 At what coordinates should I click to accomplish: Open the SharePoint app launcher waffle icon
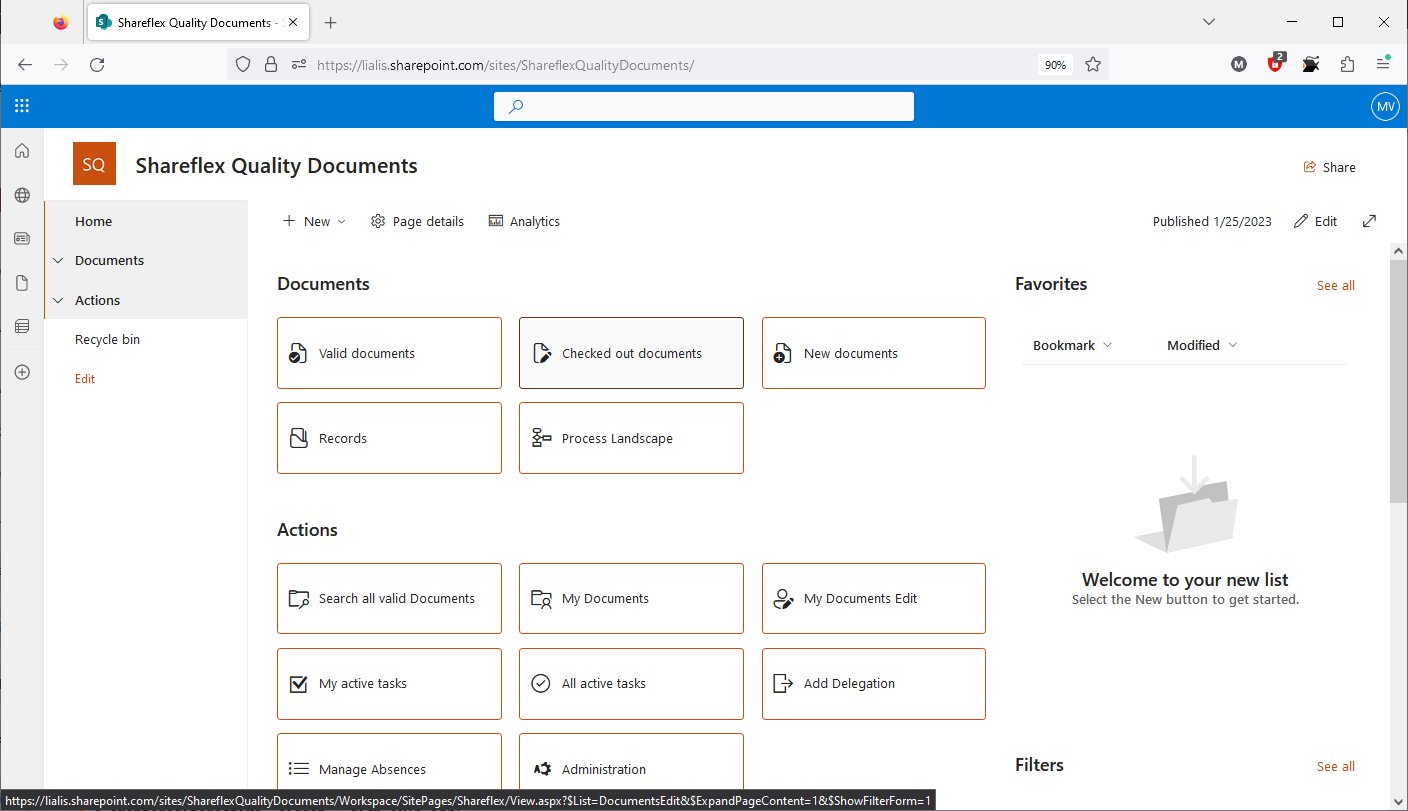[22, 106]
